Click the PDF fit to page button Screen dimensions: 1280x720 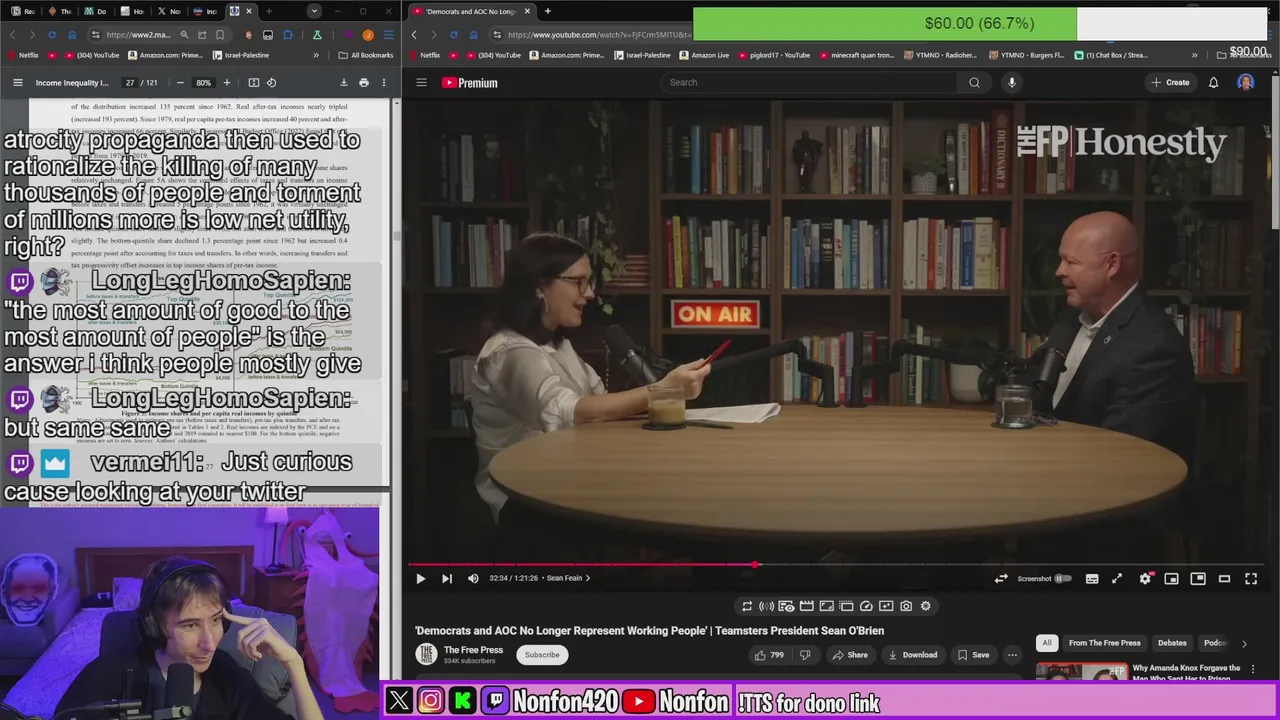coord(253,83)
